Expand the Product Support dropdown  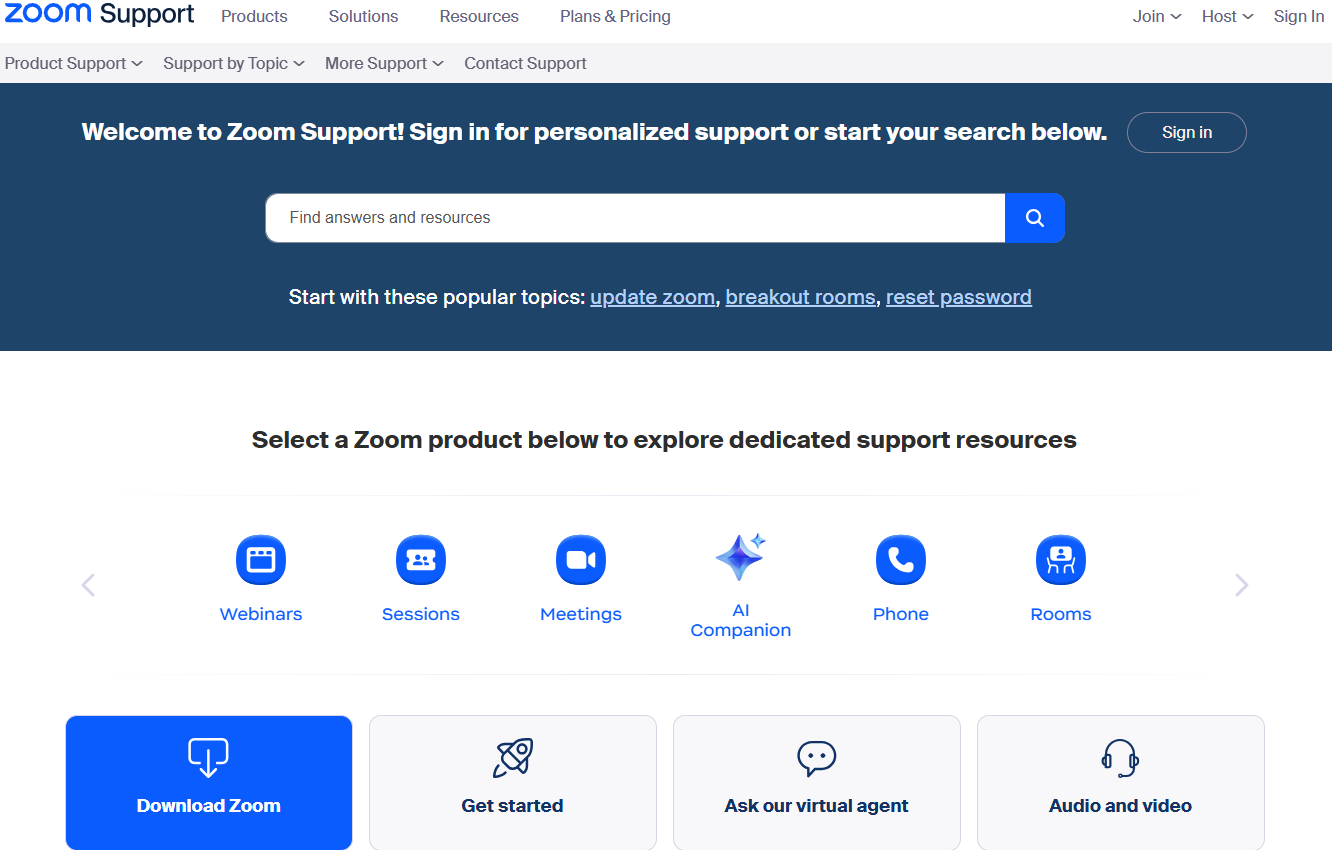73,63
